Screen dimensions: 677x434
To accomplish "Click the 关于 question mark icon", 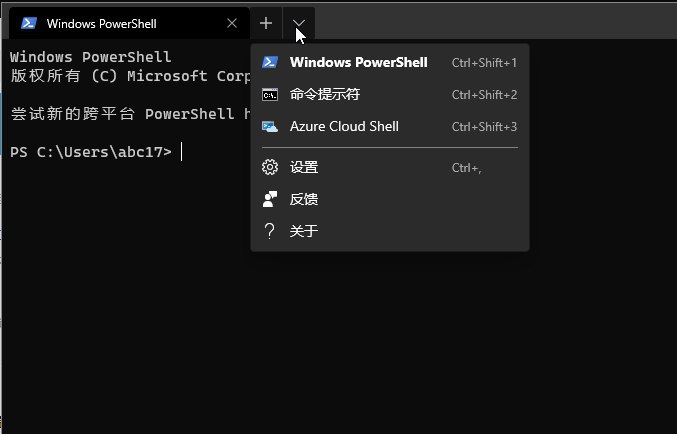I will tap(269, 231).
